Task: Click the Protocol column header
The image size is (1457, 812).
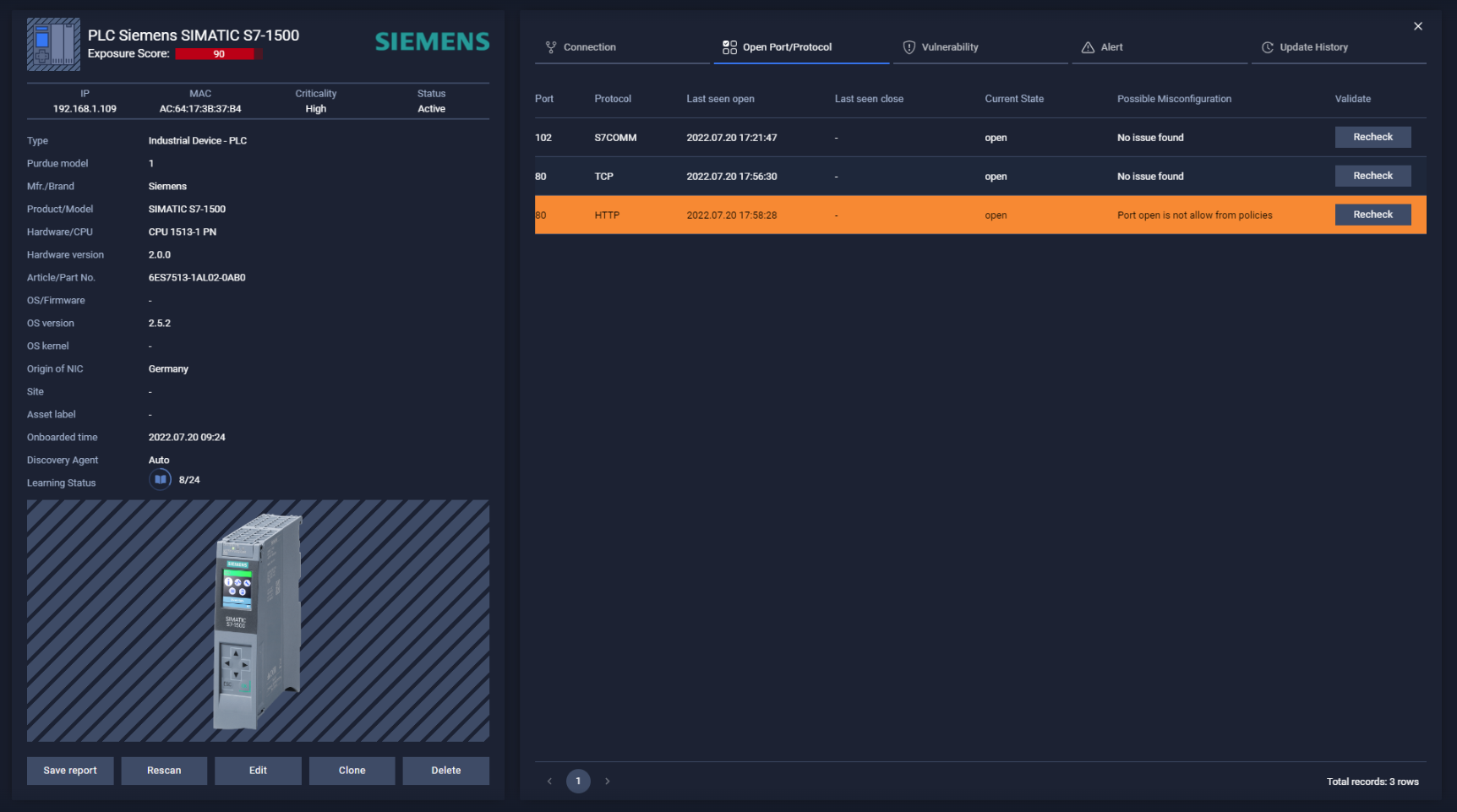Action: click(x=613, y=99)
